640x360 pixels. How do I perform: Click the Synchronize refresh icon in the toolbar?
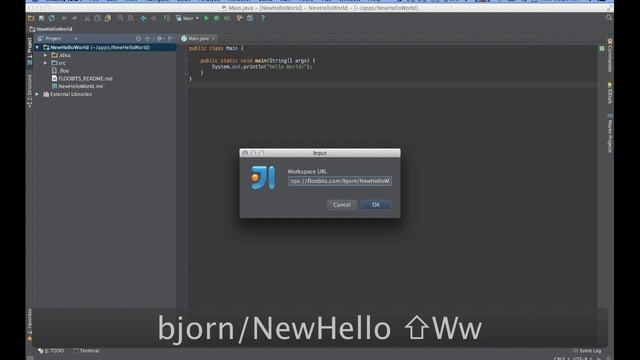click(51, 18)
